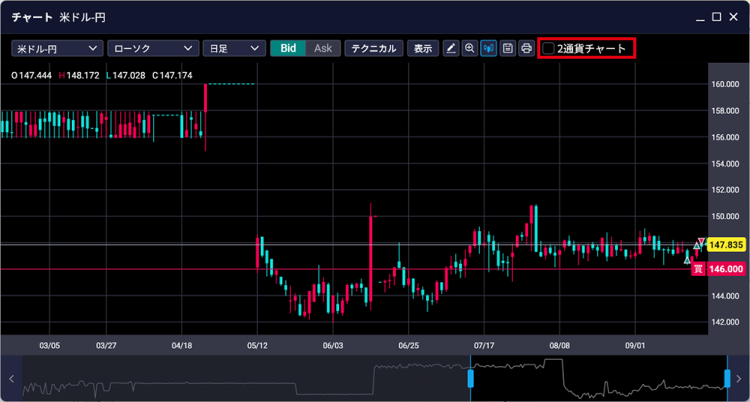This screenshot has height=402, width=750.
Task: Open the テクニカル menu
Action: pos(374,48)
